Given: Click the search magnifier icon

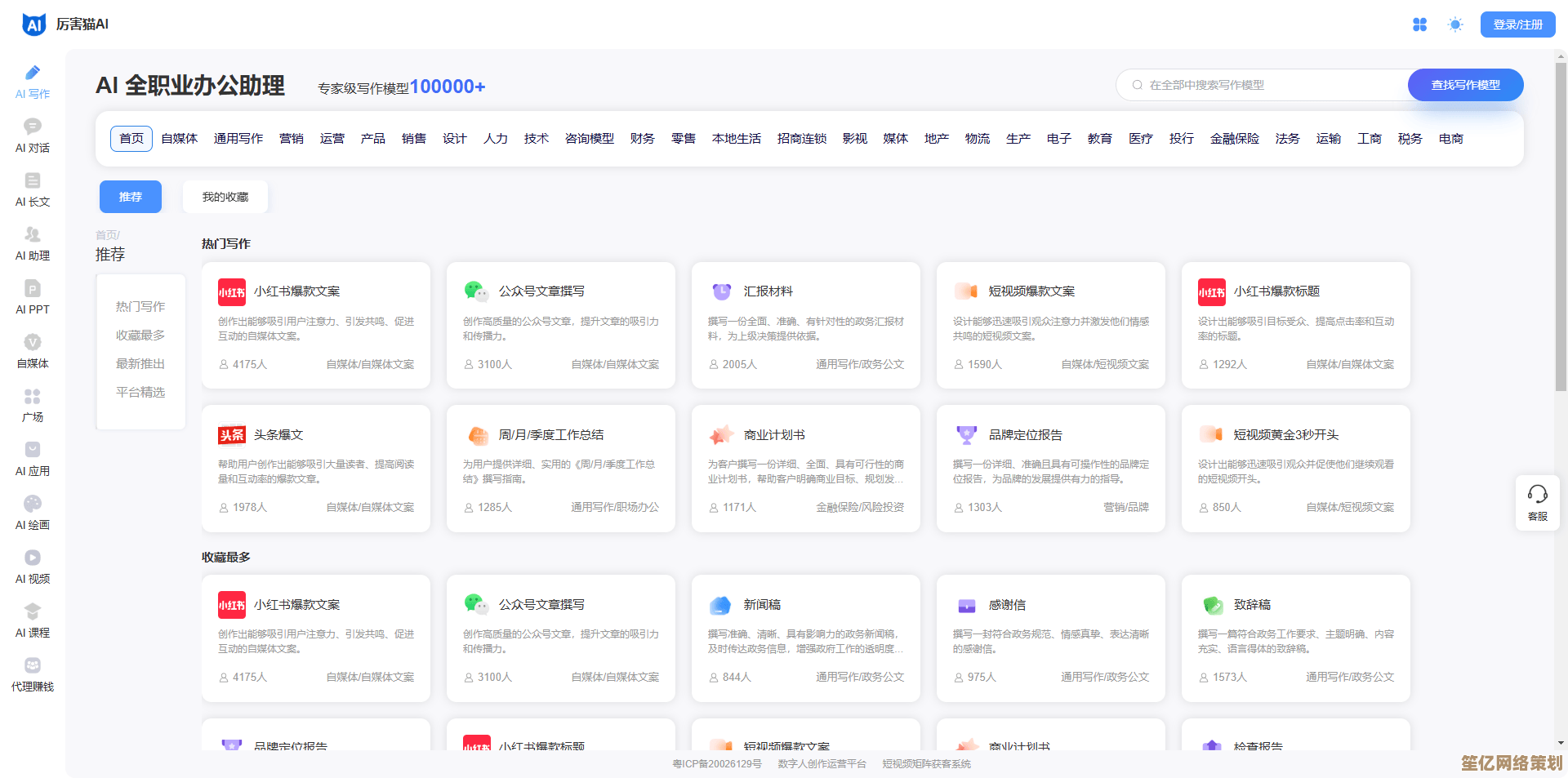Looking at the screenshot, I should point(1137,85).
